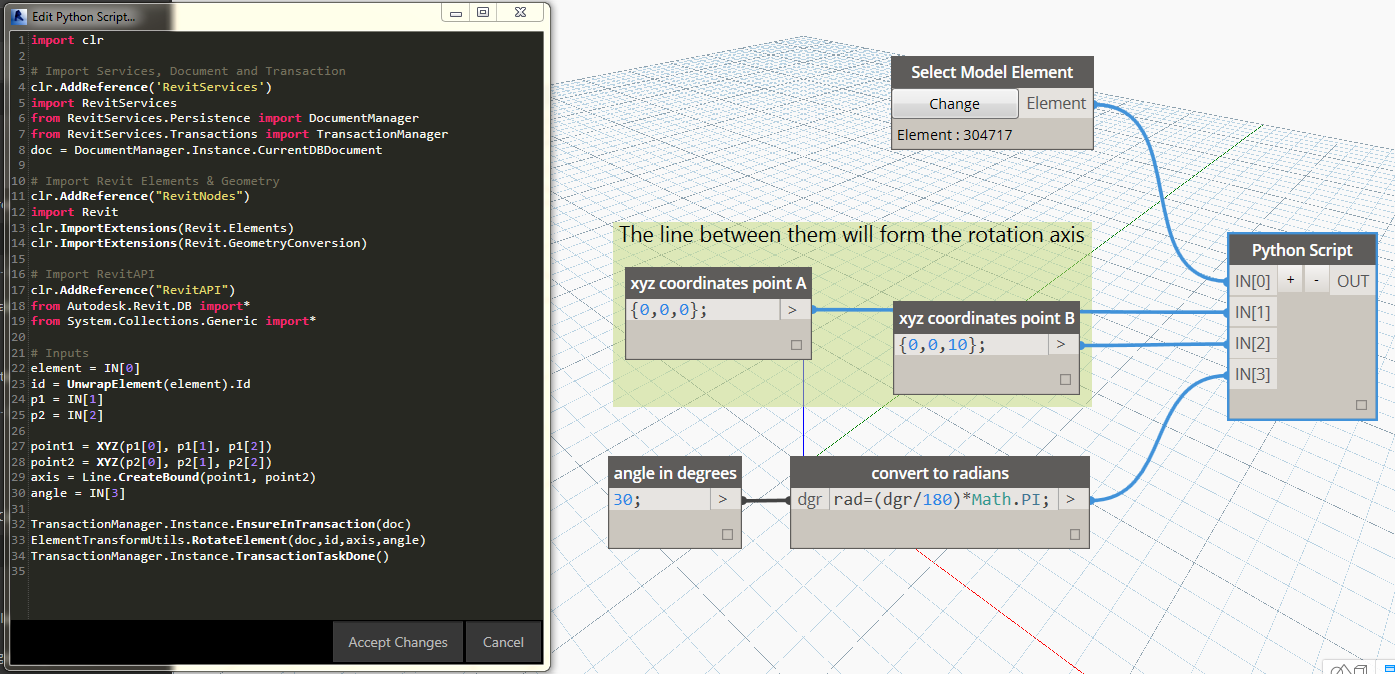Click the IN[0] port on Python Script
Image resolution: width=1395 pixels, height=674 pixels.
(1252, 281)
